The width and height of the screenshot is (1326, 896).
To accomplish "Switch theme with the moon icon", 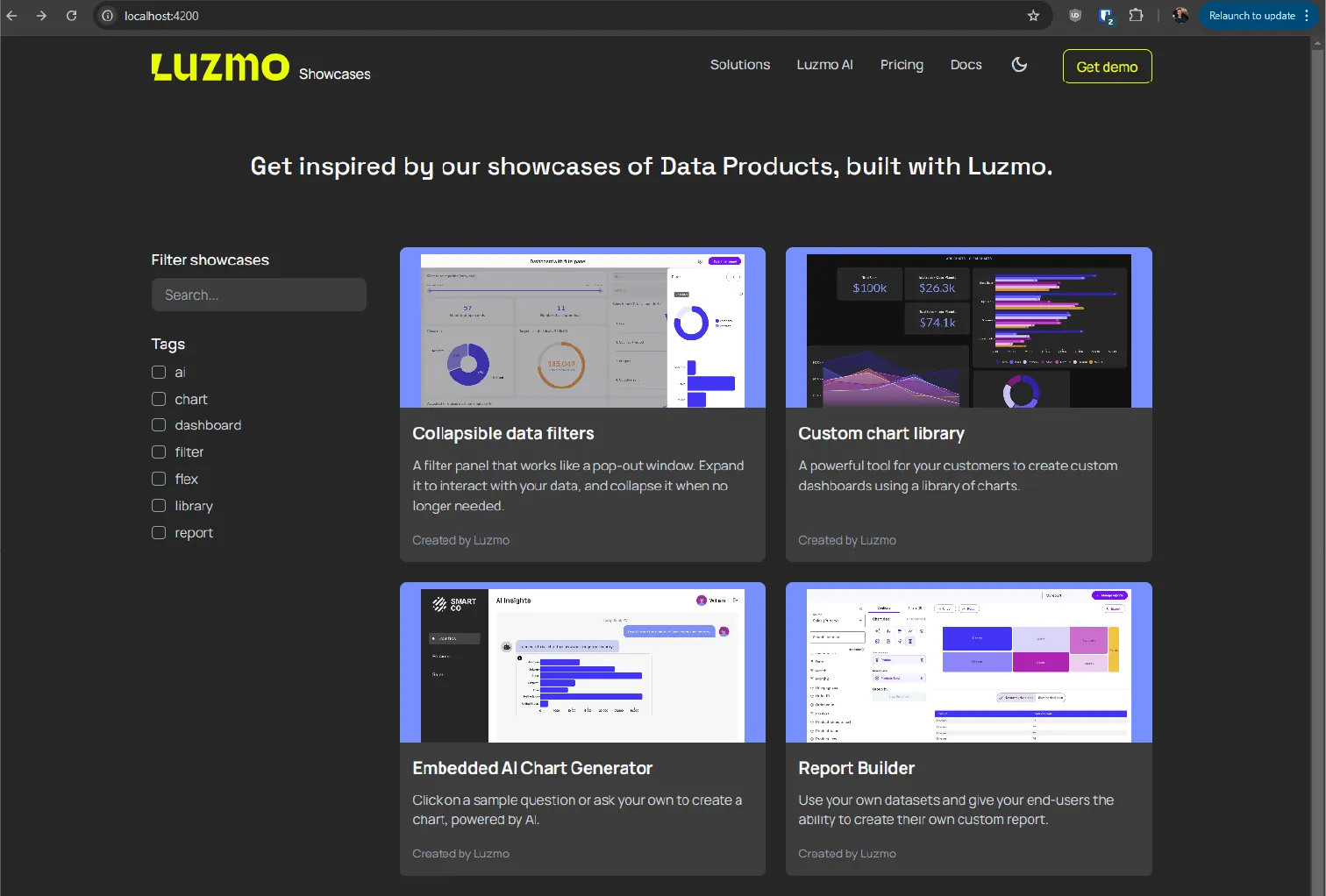I will pyautogui.click(x=1019, y=65).
